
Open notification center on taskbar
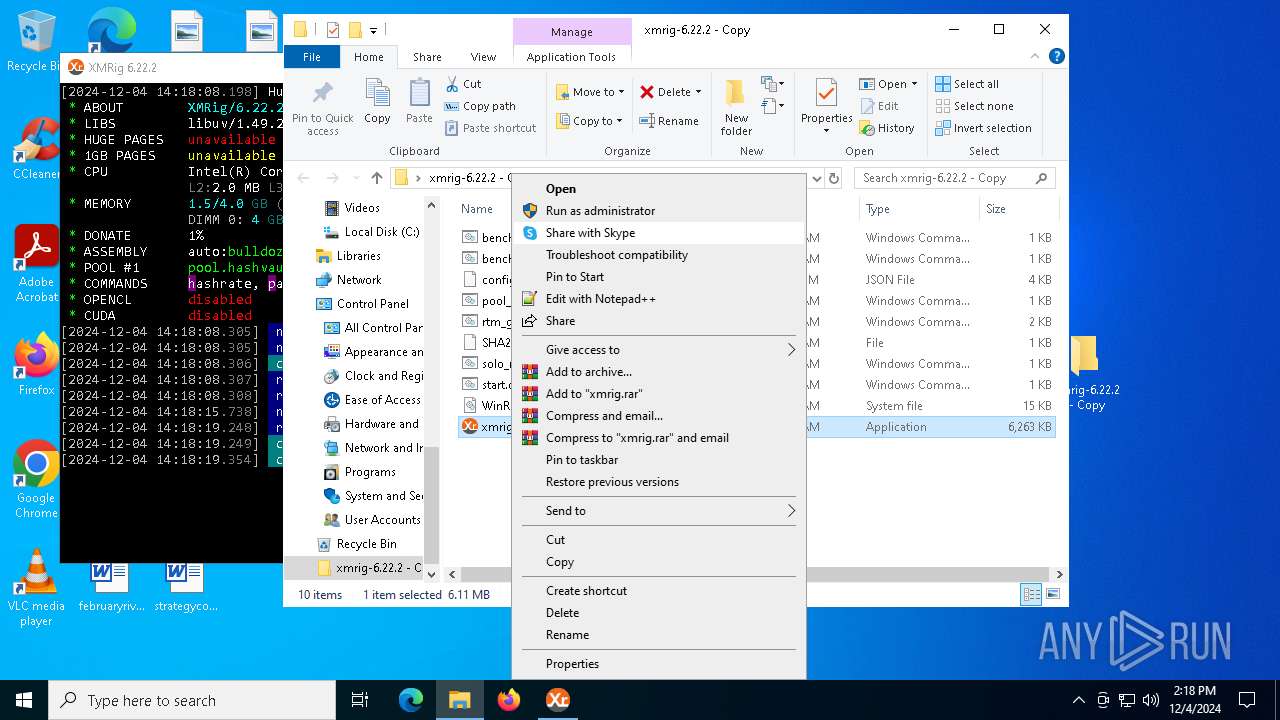(1247, 700)
